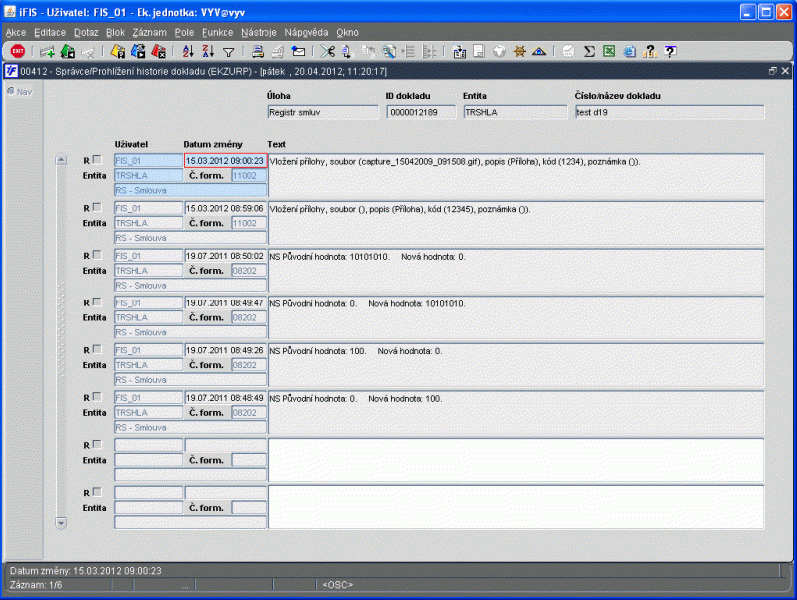
Task: Open the Okno menu
Action: click(x=347, y=33)
